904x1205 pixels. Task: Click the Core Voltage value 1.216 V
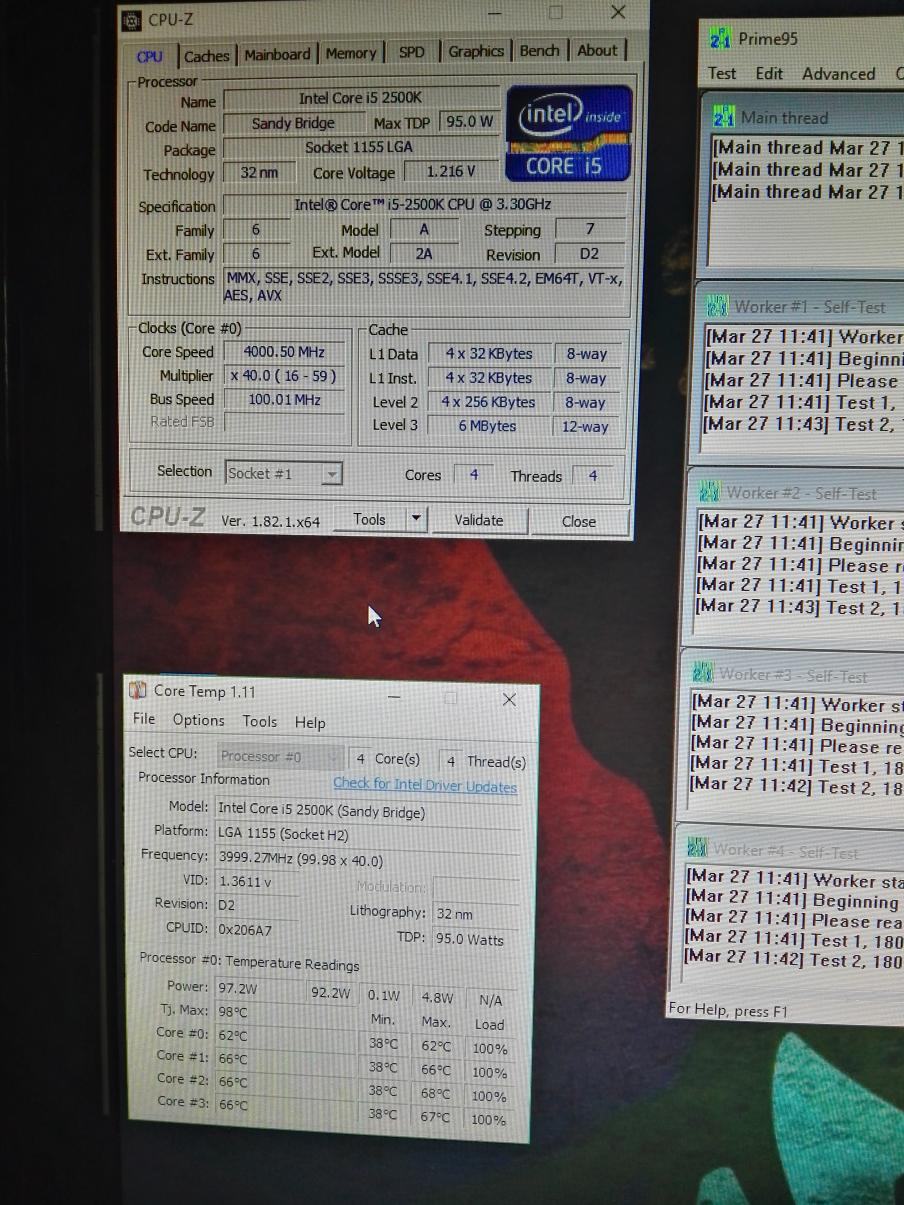451,171
